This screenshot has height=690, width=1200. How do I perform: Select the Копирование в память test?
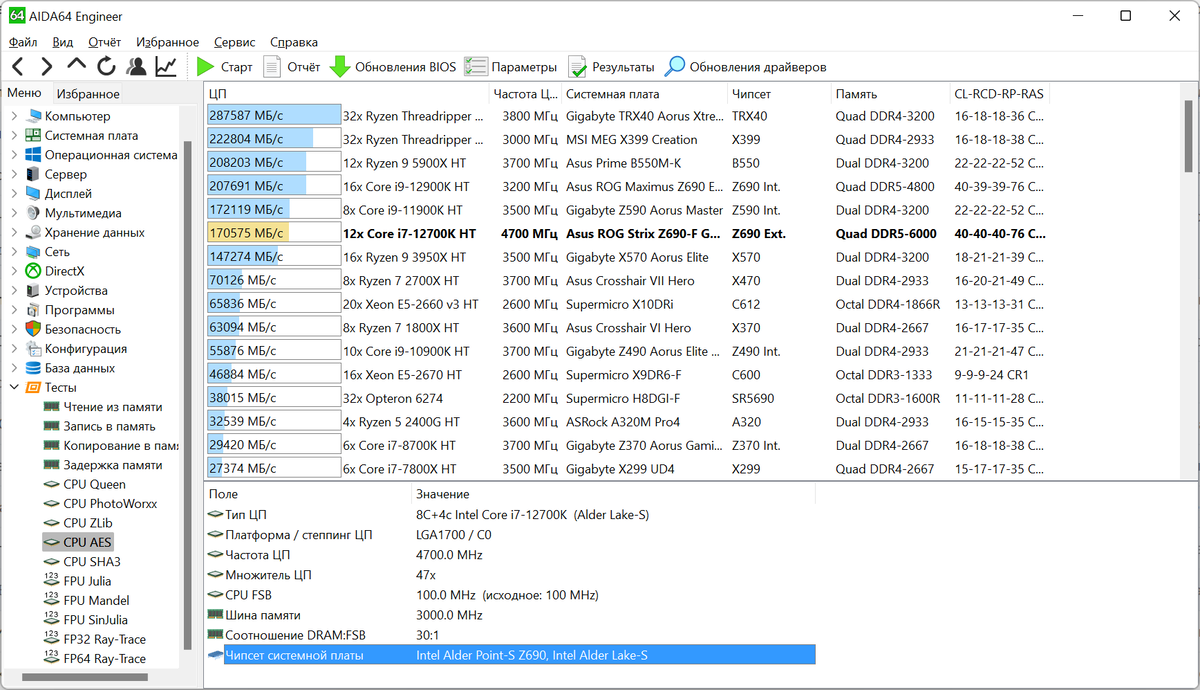[x=121, y=445]
